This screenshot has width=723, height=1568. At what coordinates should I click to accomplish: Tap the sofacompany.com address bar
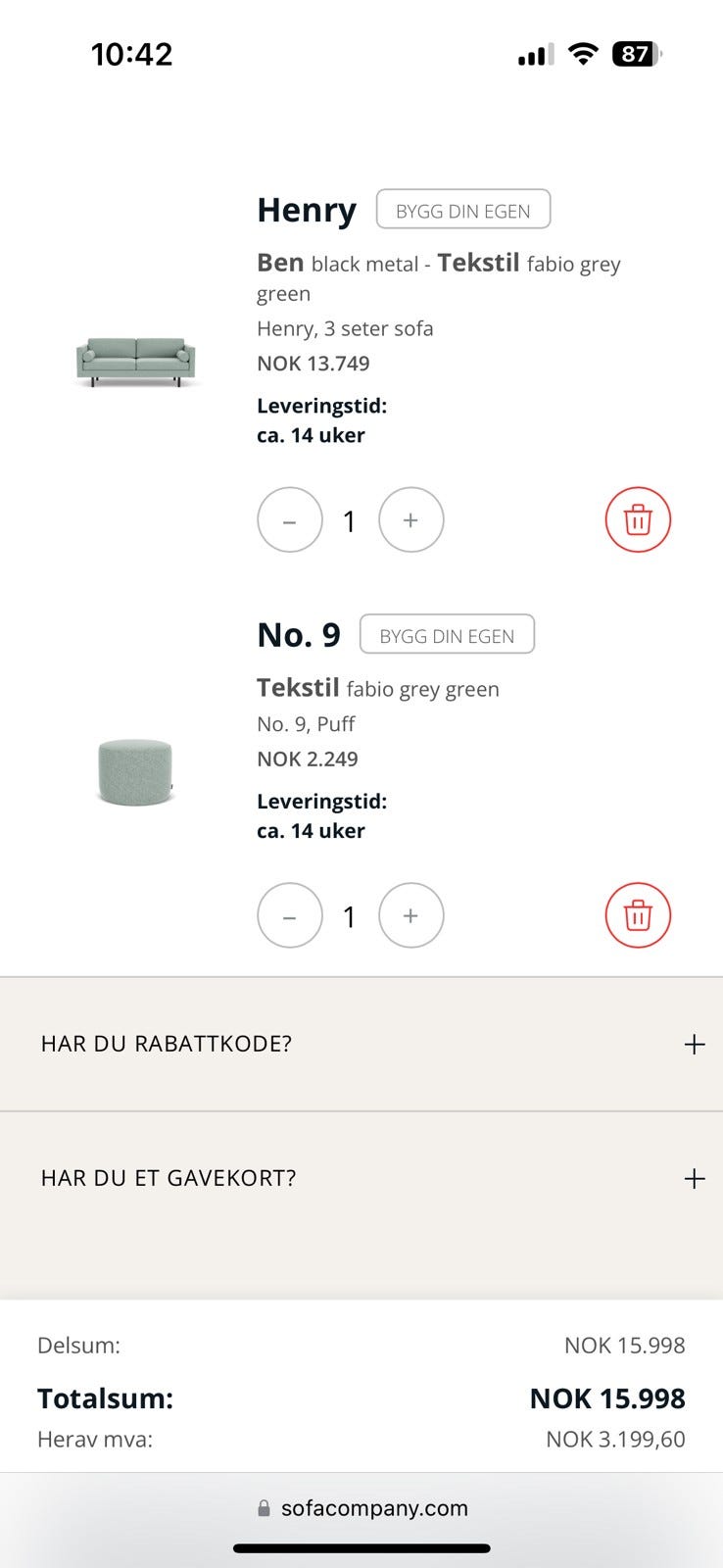click(x=374, y=1508)
